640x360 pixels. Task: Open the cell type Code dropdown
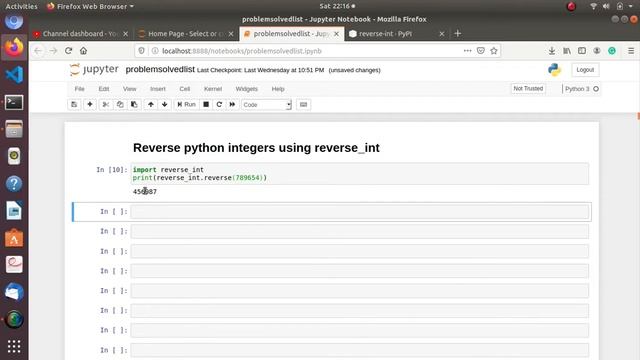coord(267,105)
